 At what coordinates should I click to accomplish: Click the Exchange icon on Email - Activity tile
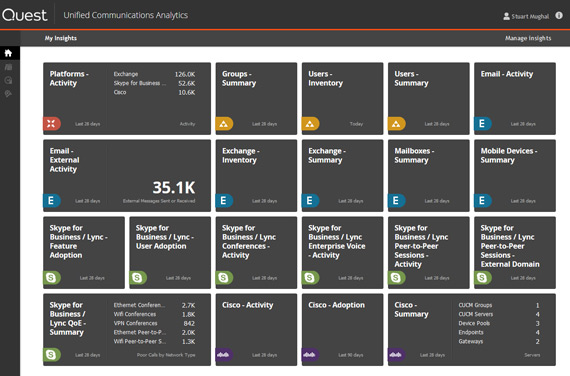(482, 124)
